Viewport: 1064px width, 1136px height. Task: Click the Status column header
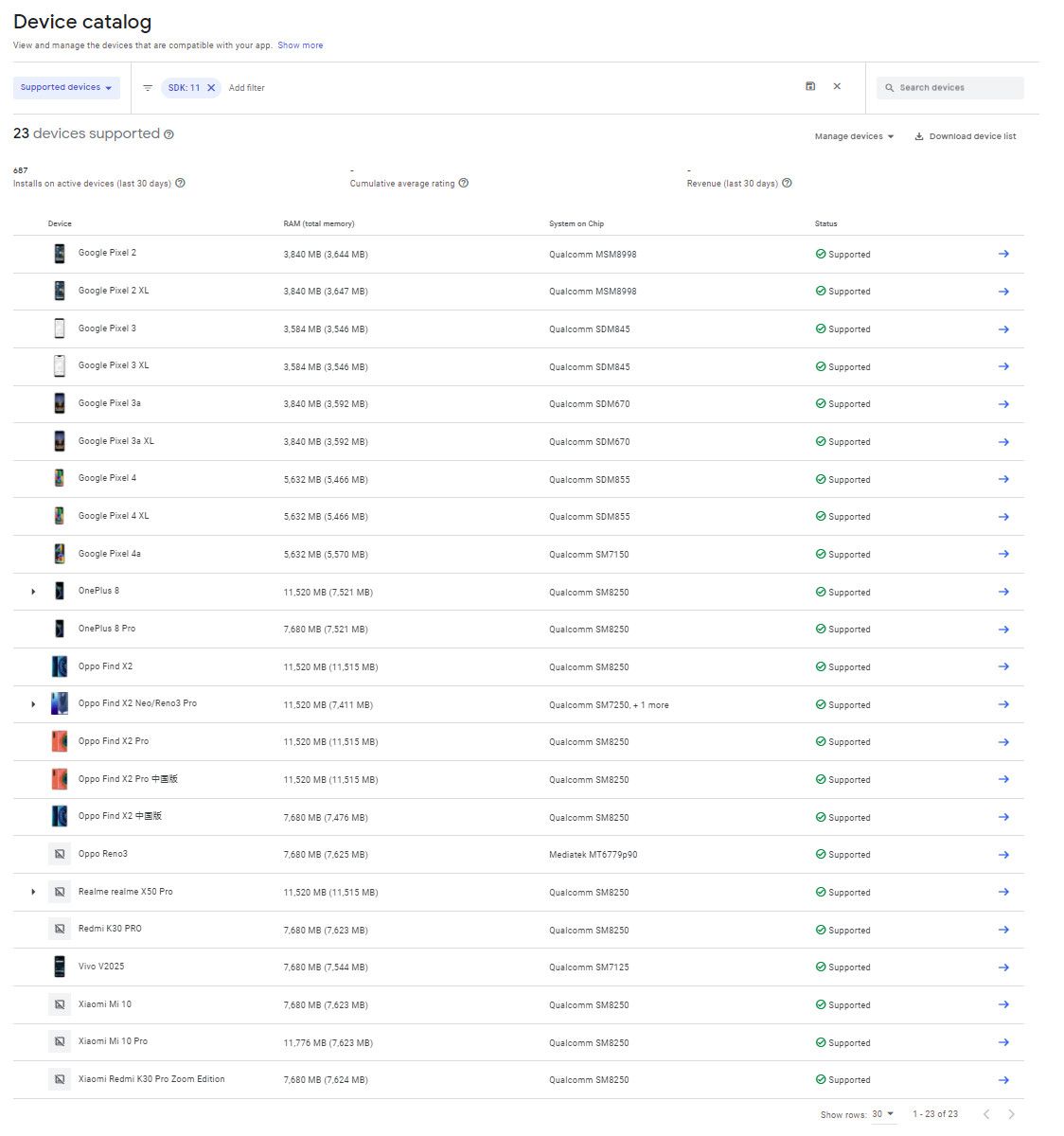[x=825, y=223]
